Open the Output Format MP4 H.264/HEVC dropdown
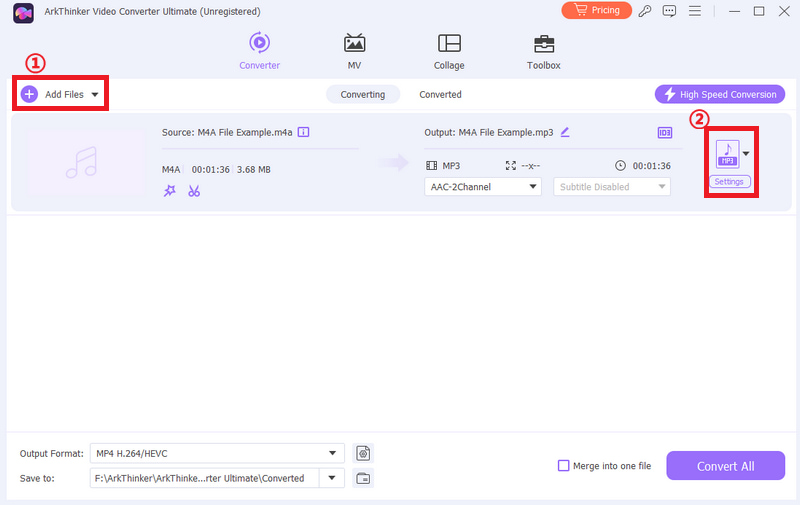800x505 pixels. [217, 453]
